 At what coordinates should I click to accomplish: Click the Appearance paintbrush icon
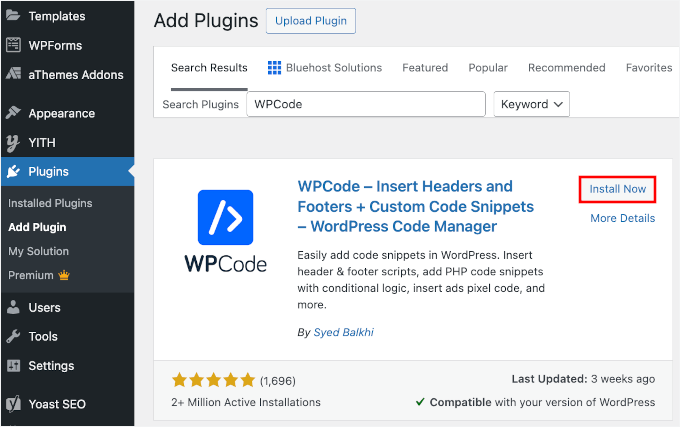coord(13,113)
